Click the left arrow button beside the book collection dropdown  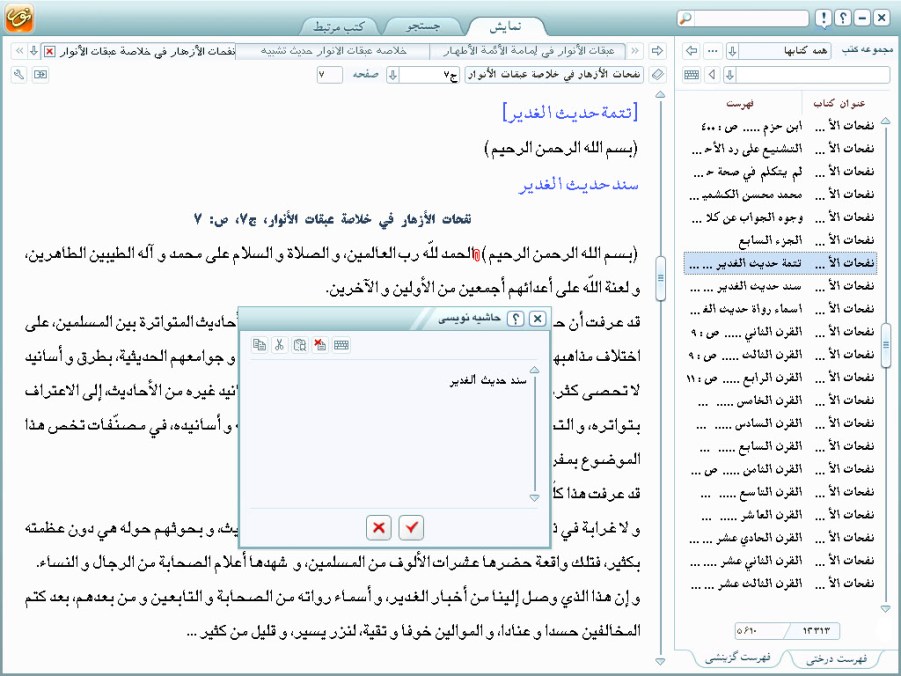point(692,51)
